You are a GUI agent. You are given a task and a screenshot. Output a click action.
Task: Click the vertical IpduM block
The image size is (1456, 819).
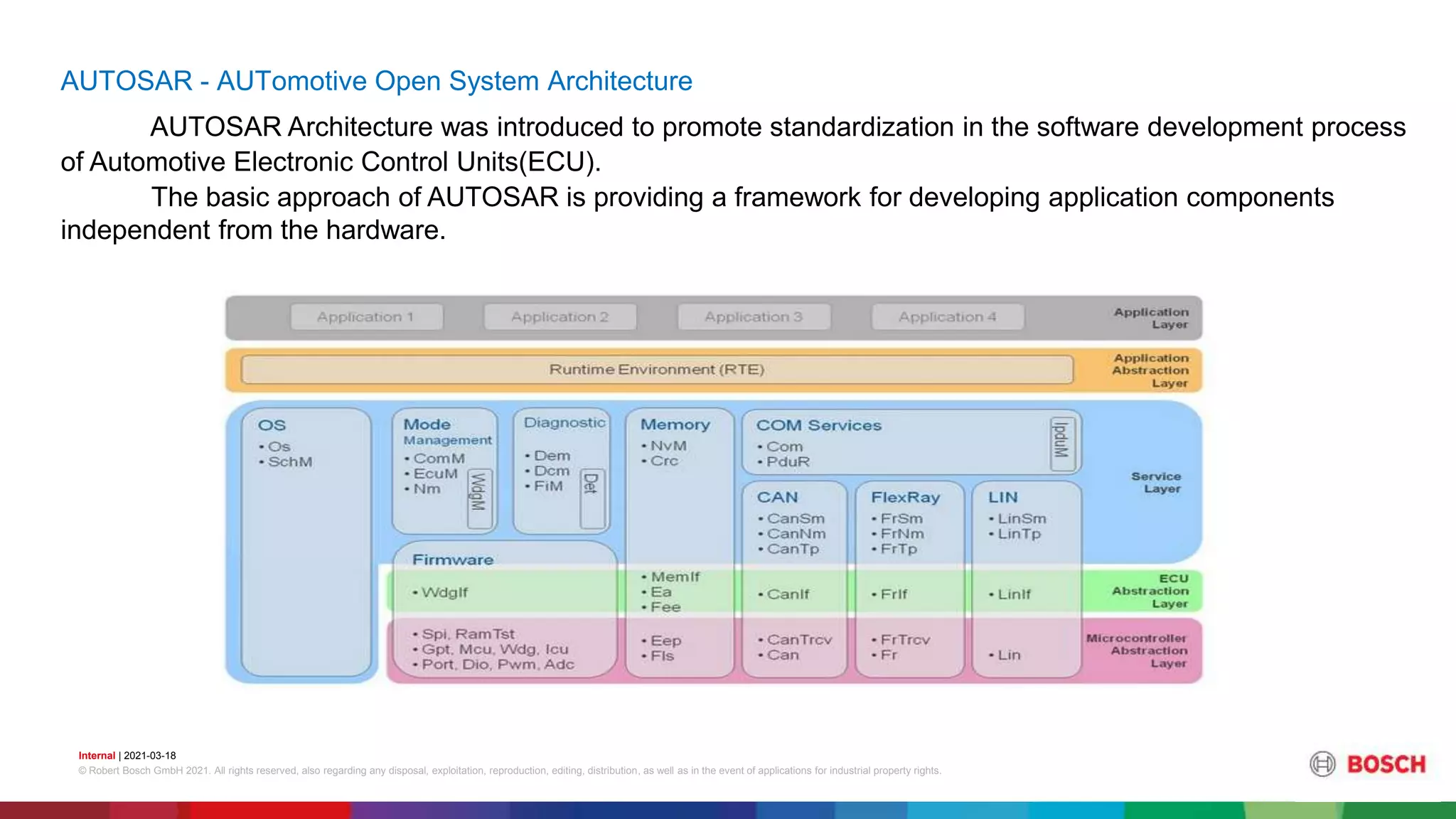coord(1062,444)
